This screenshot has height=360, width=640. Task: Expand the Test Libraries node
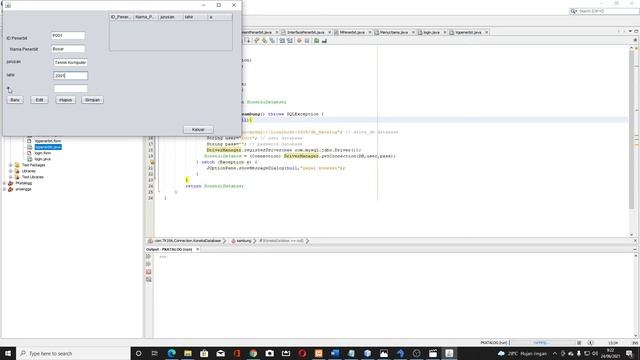pyautogui.click(x=11, y=178)
